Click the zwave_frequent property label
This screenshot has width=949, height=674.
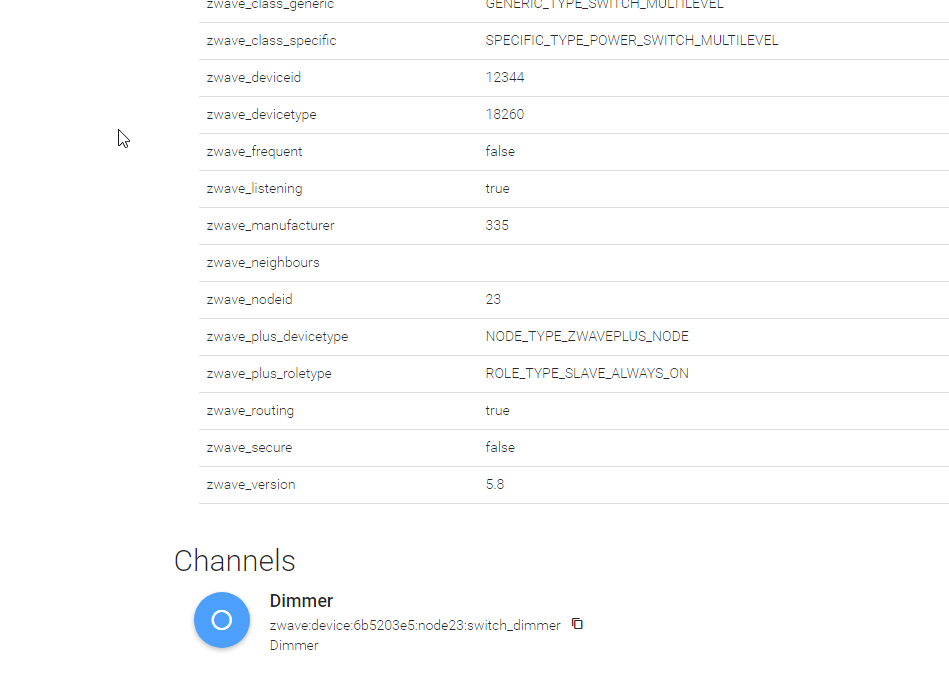point(255,152)
